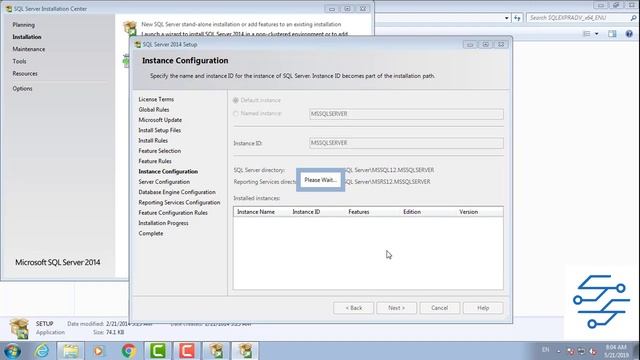Open Maintenance in Installation Center
The height and width of the screenshot is (360, 640).
tap(29, 49)
